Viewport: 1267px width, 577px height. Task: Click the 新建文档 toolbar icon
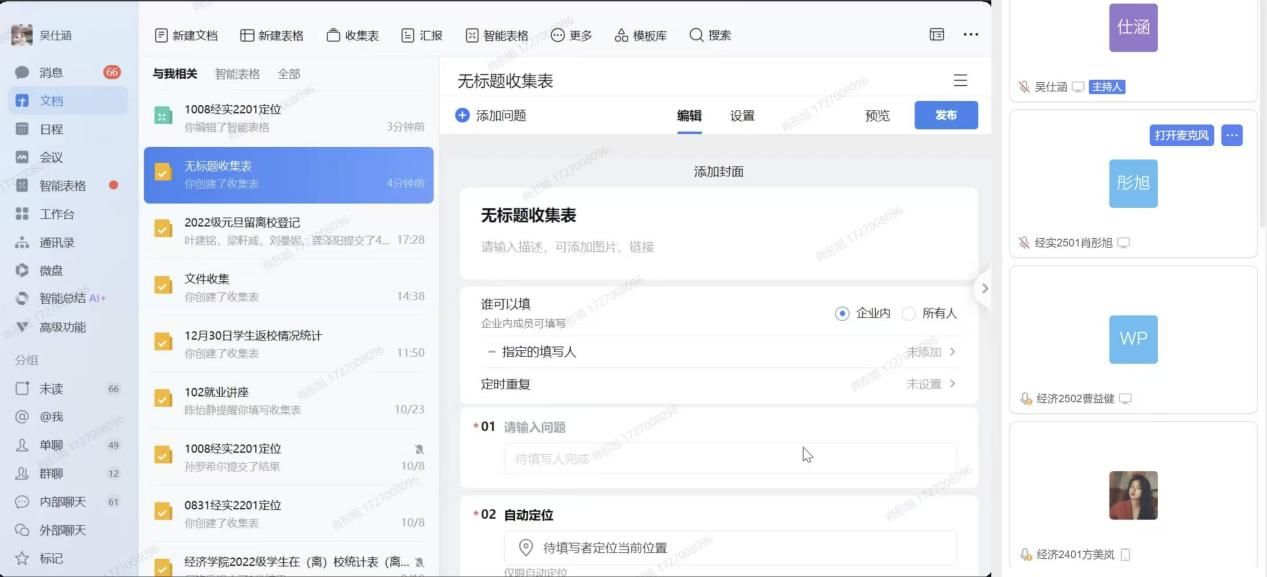(x=161, y=35)
